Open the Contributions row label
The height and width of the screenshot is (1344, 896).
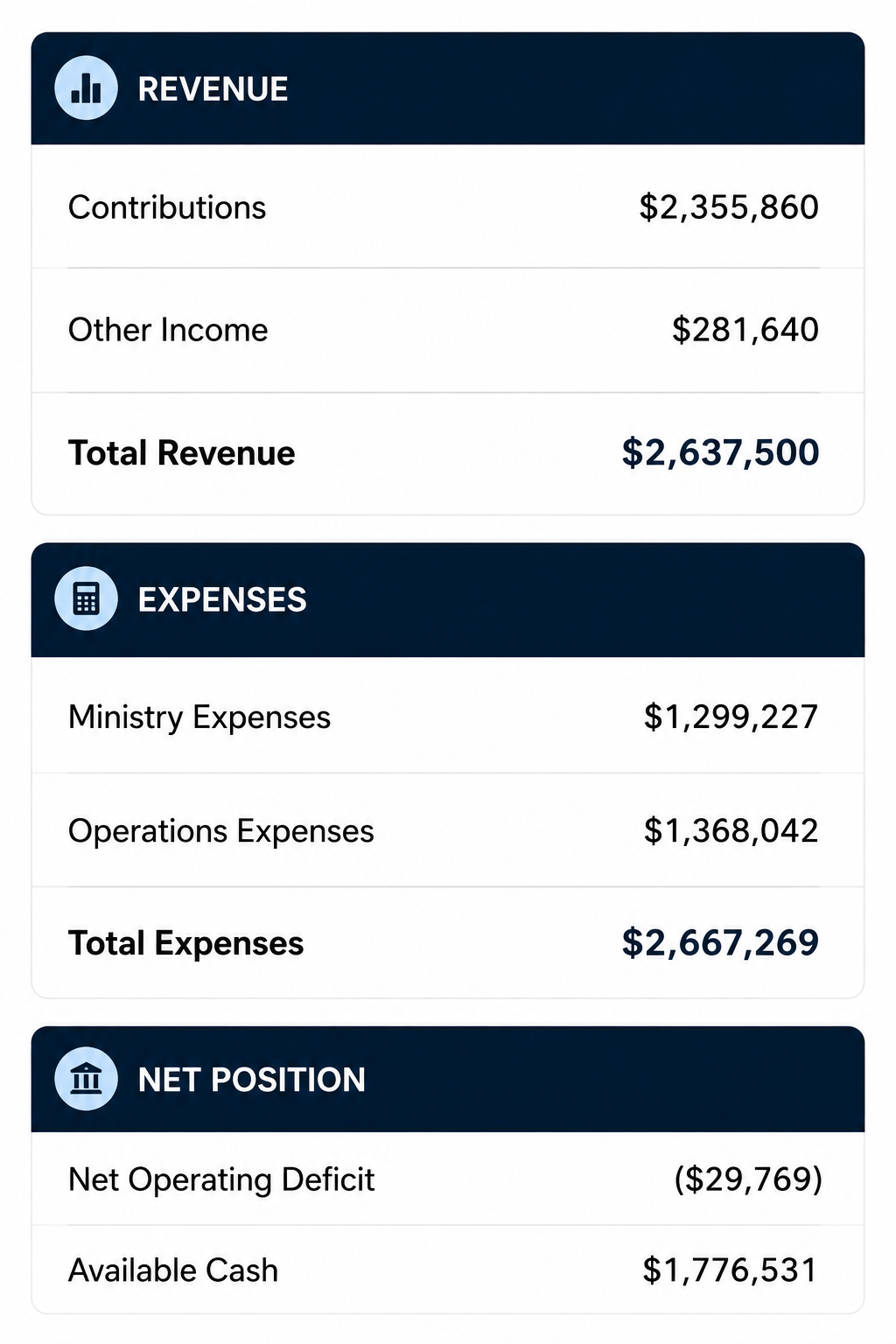pyautogui.click(x=167, y=208)
